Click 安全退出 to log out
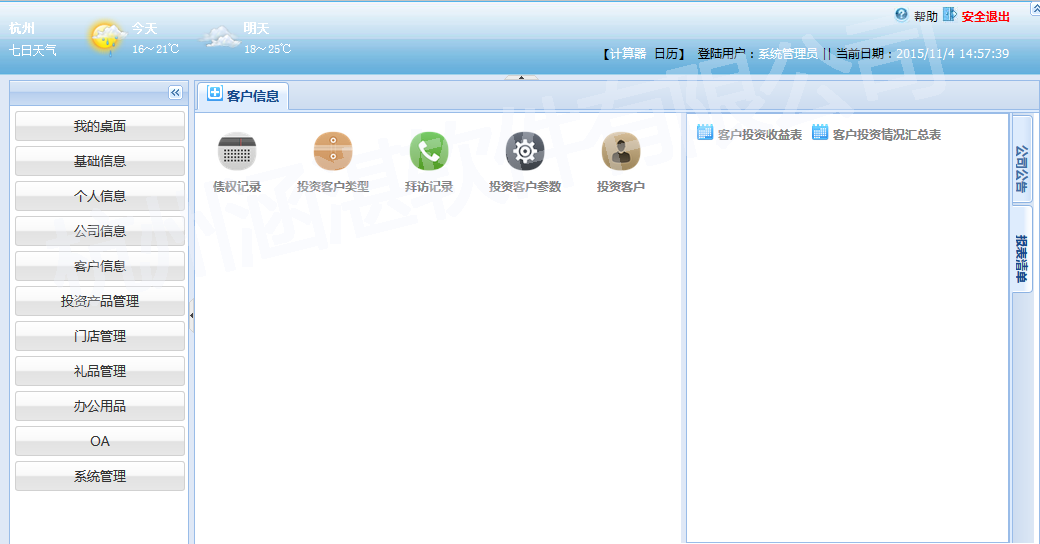Viewport: 1040px width, 544px height. coord(985,16)
